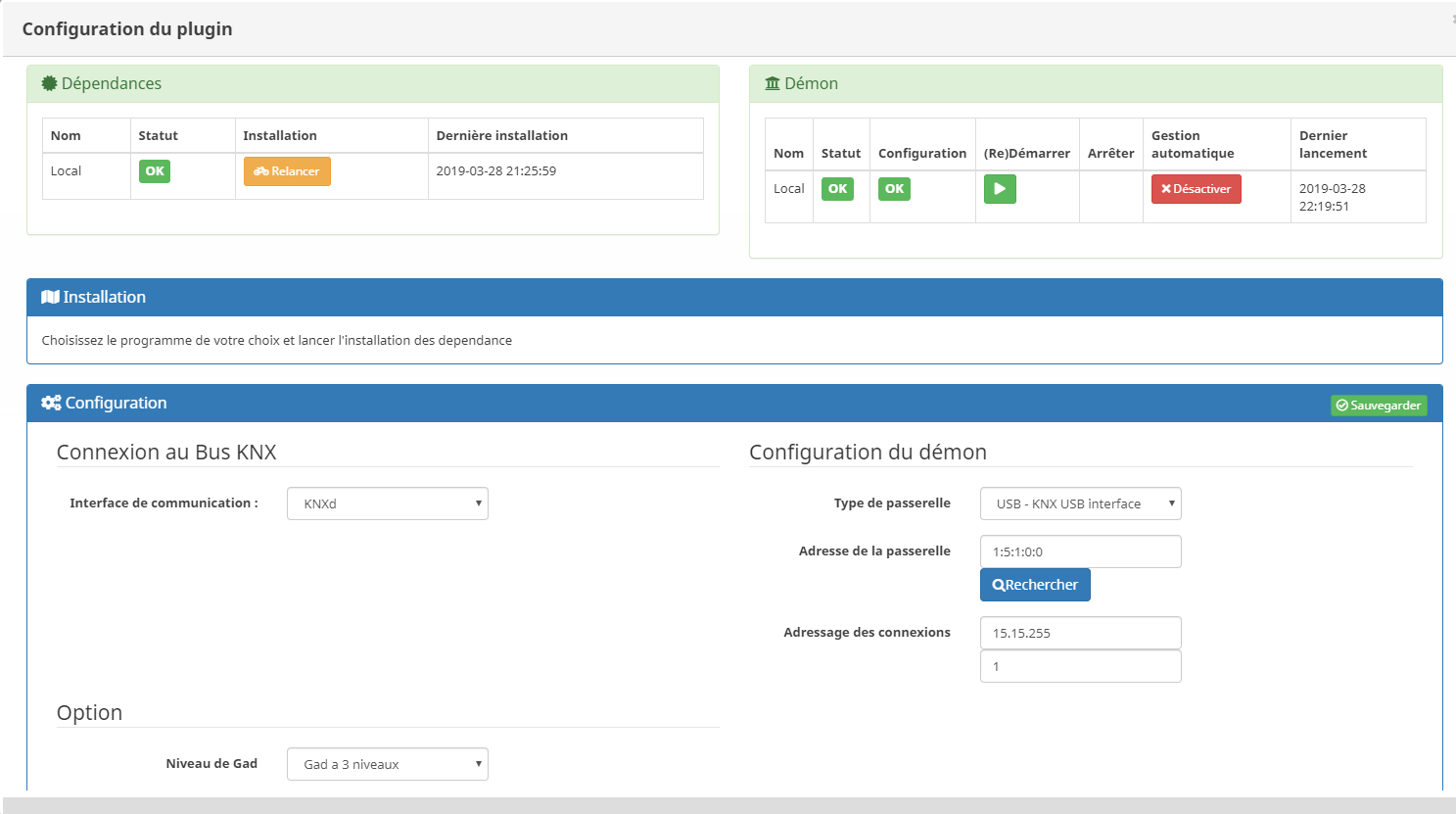
Task: Open the Interface de communication dropdown
Action: coord(388,503)
